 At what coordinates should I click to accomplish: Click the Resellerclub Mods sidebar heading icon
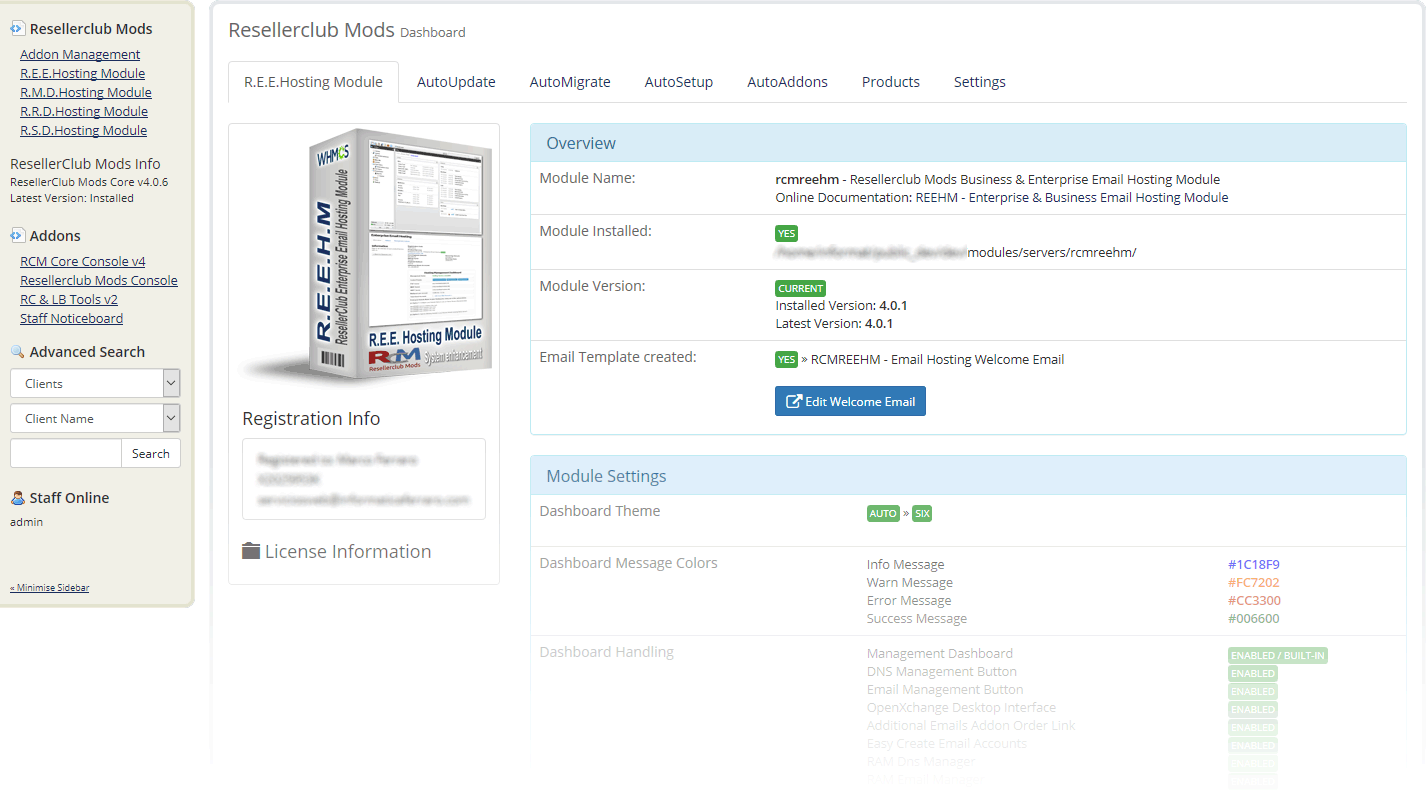tap(17, 29)
